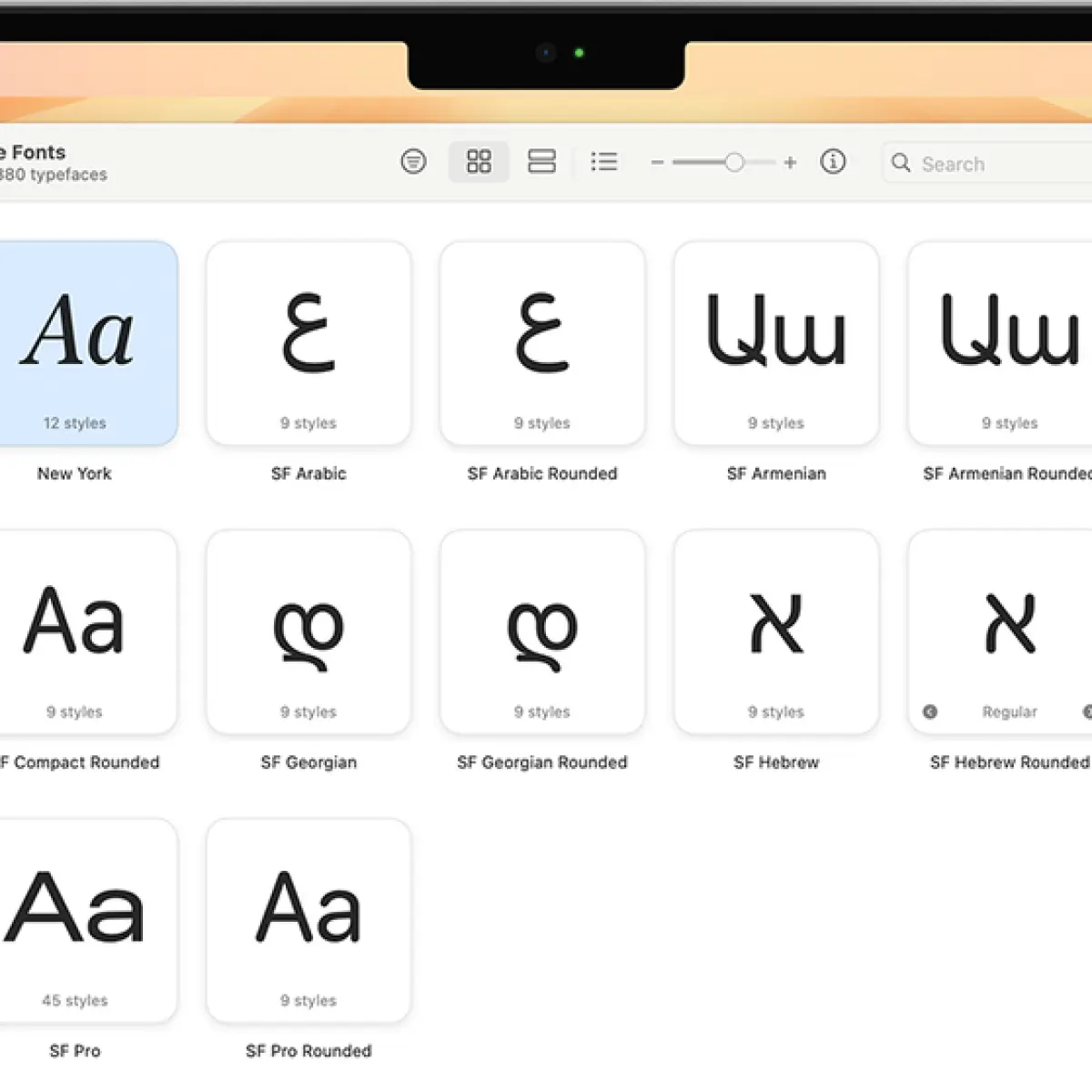
Task: Click the "SF Pro Rounded" name label
Action: (308, 1051)
